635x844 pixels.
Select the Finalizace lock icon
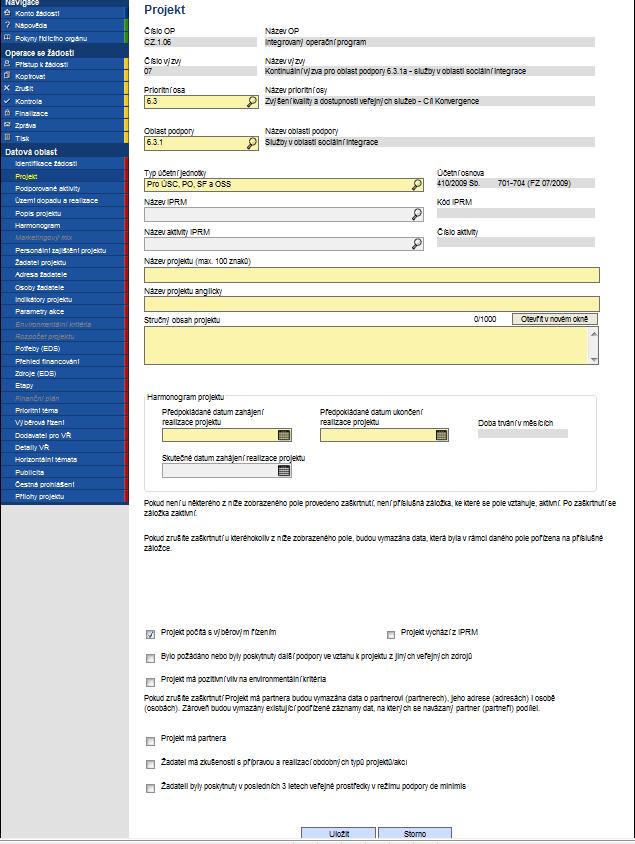coord(7,113)
